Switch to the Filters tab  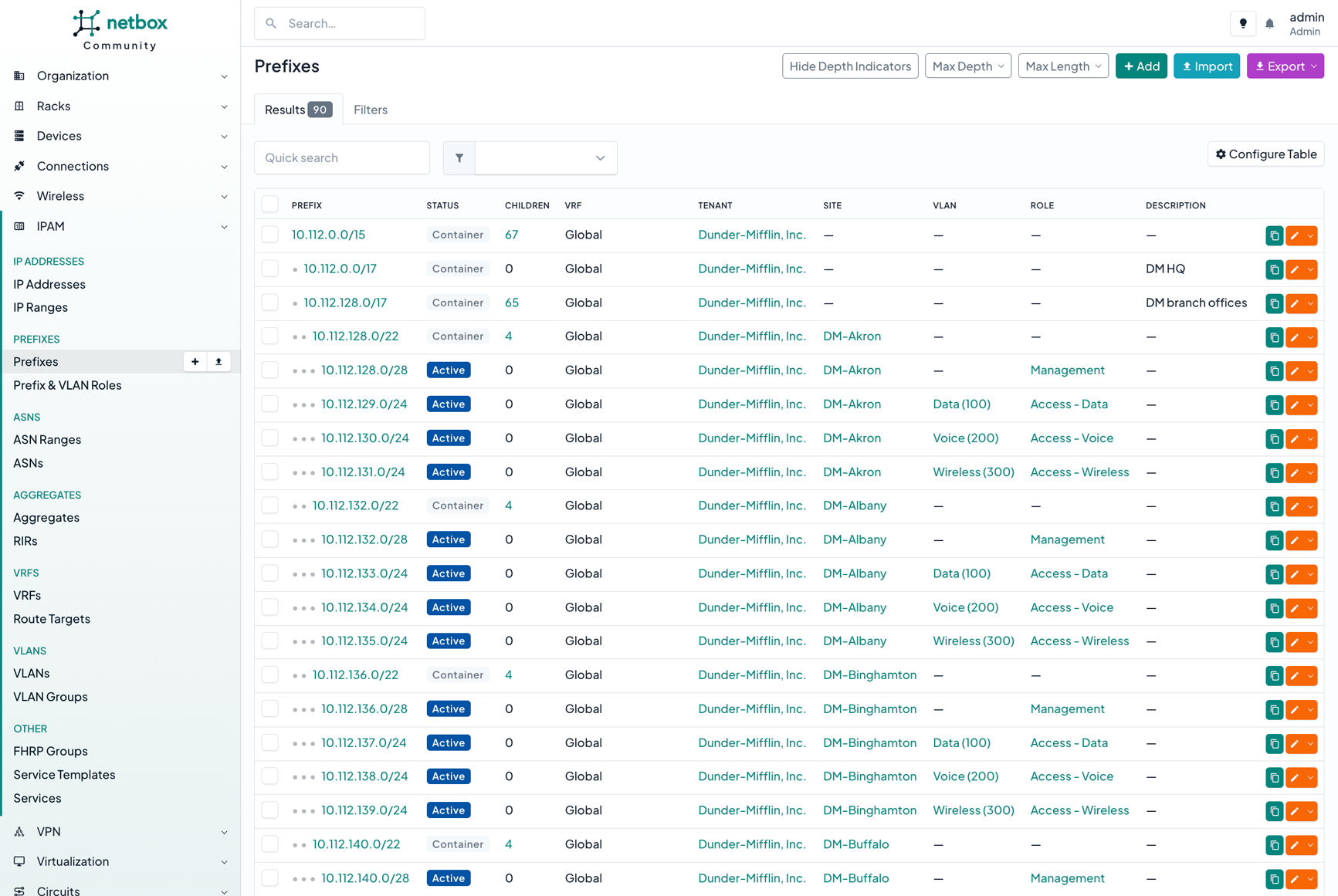pos(371,110)
